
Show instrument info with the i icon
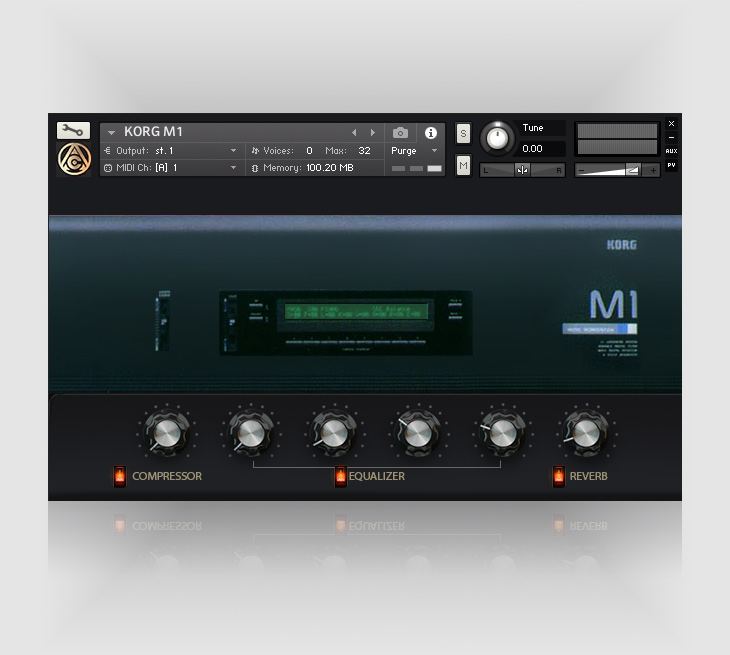click(431, 133)
